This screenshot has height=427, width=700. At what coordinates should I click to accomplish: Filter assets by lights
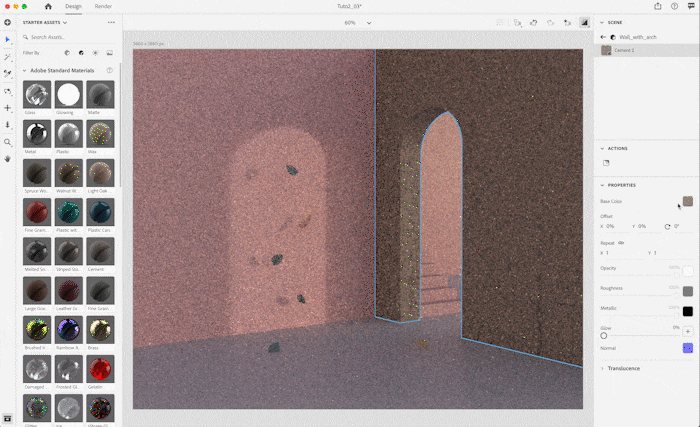[x=95, y=52]
